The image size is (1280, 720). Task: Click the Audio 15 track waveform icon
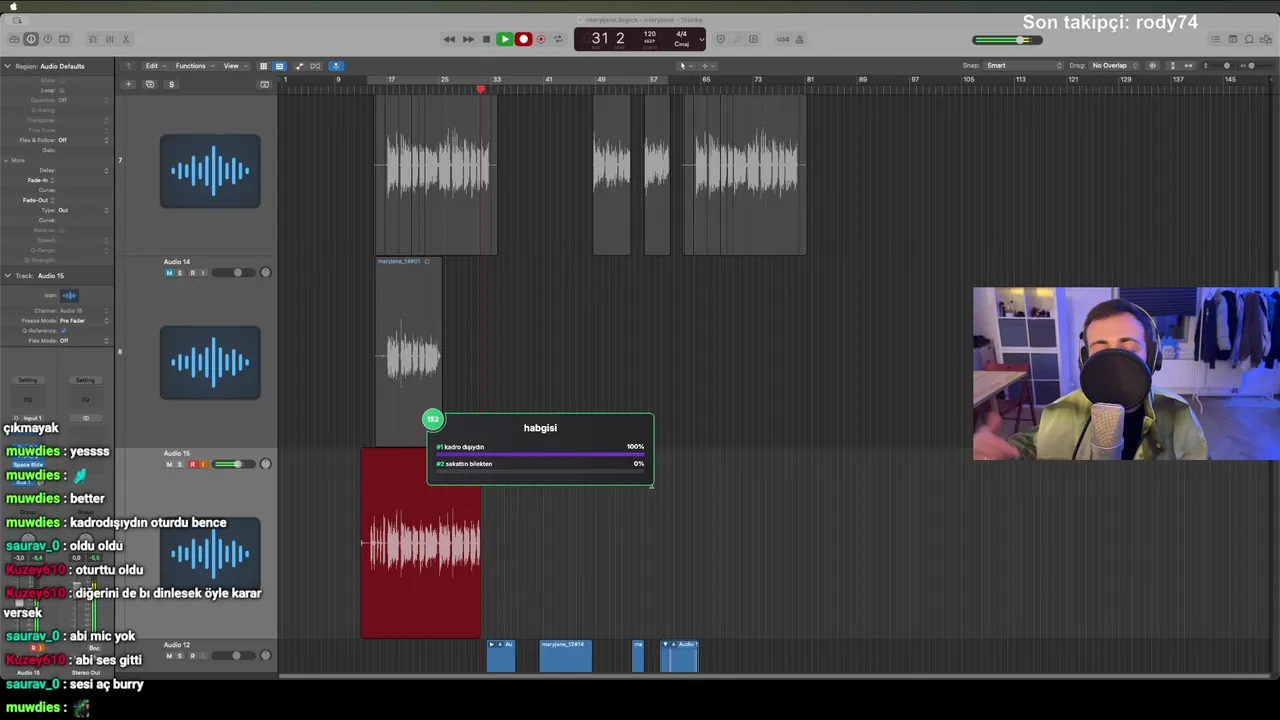click(210, 553)
